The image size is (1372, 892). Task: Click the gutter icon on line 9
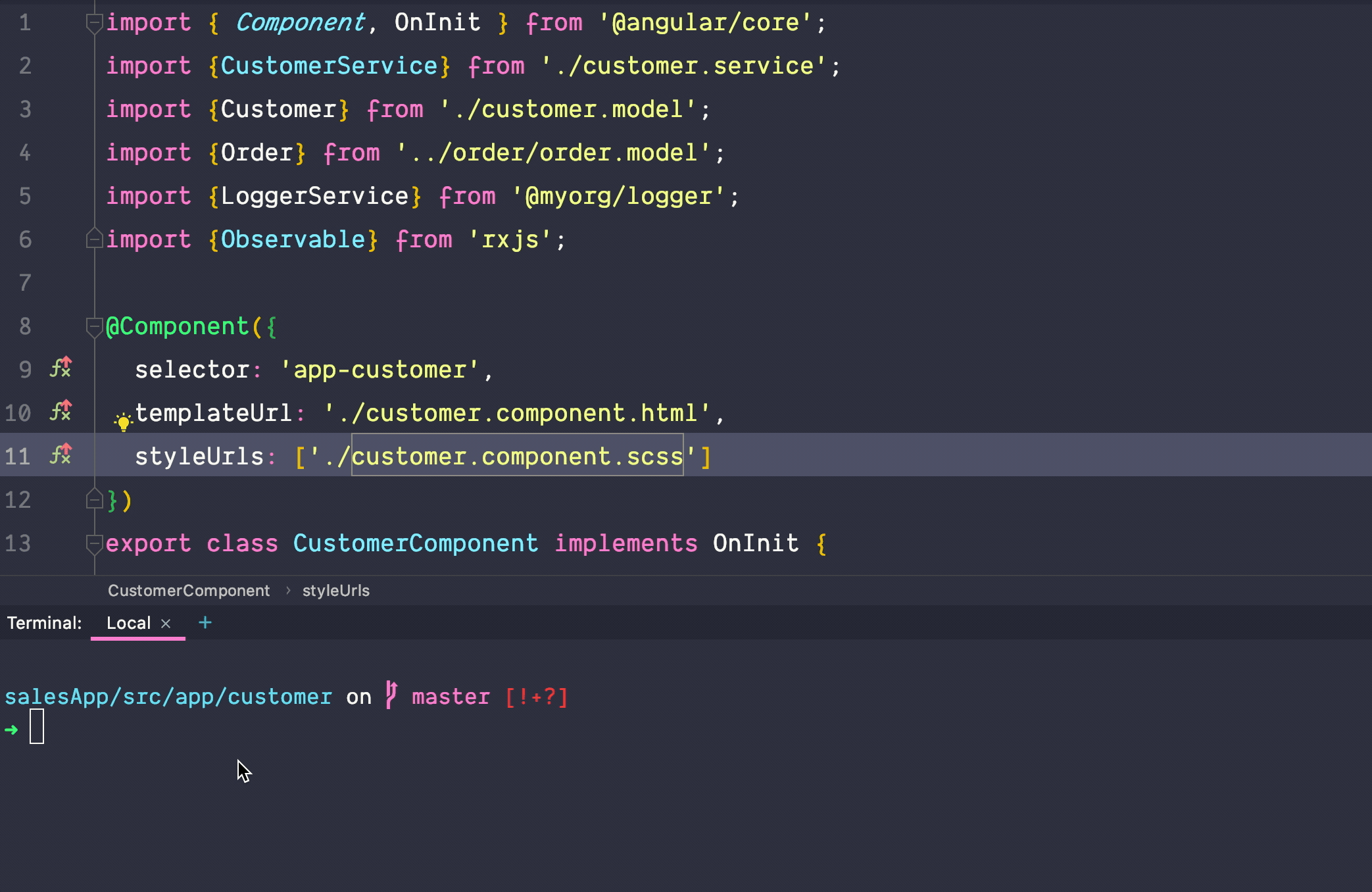(x=61, y=368)
